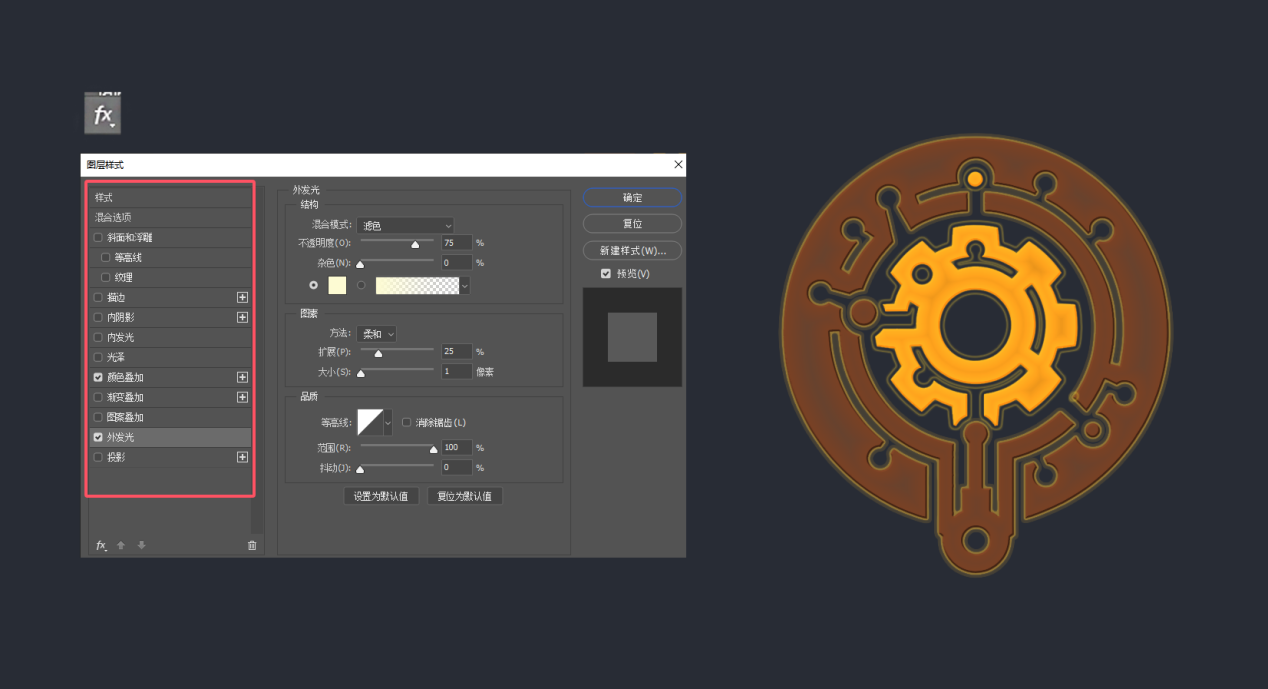Click the 扩展 slider
The image size is (1268, 689).
(397, 351)
